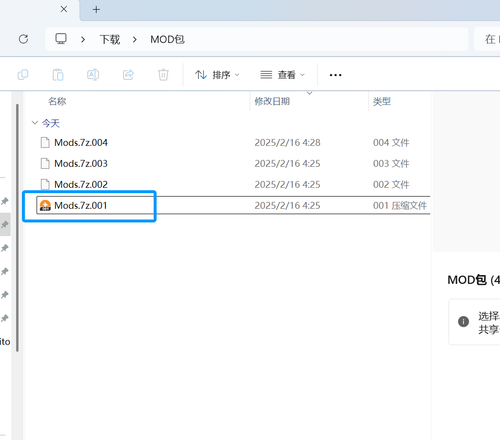Click the search box in MOD包
The height and width of the screenshot is (440, 500).
(487, 39)
